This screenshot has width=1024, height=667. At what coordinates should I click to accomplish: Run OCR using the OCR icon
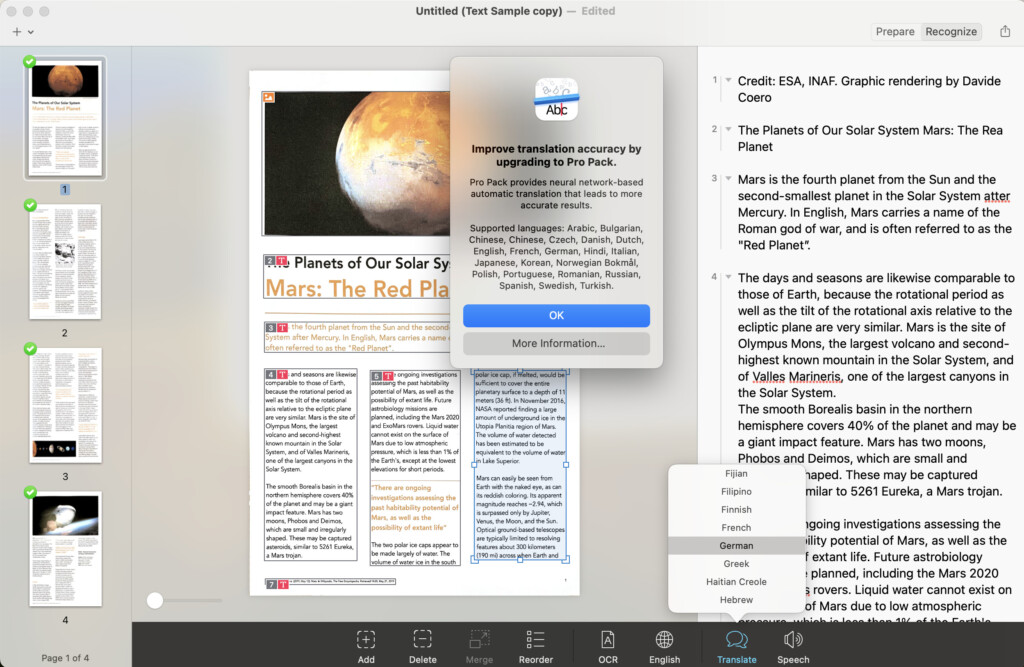[x=607, y=640]
